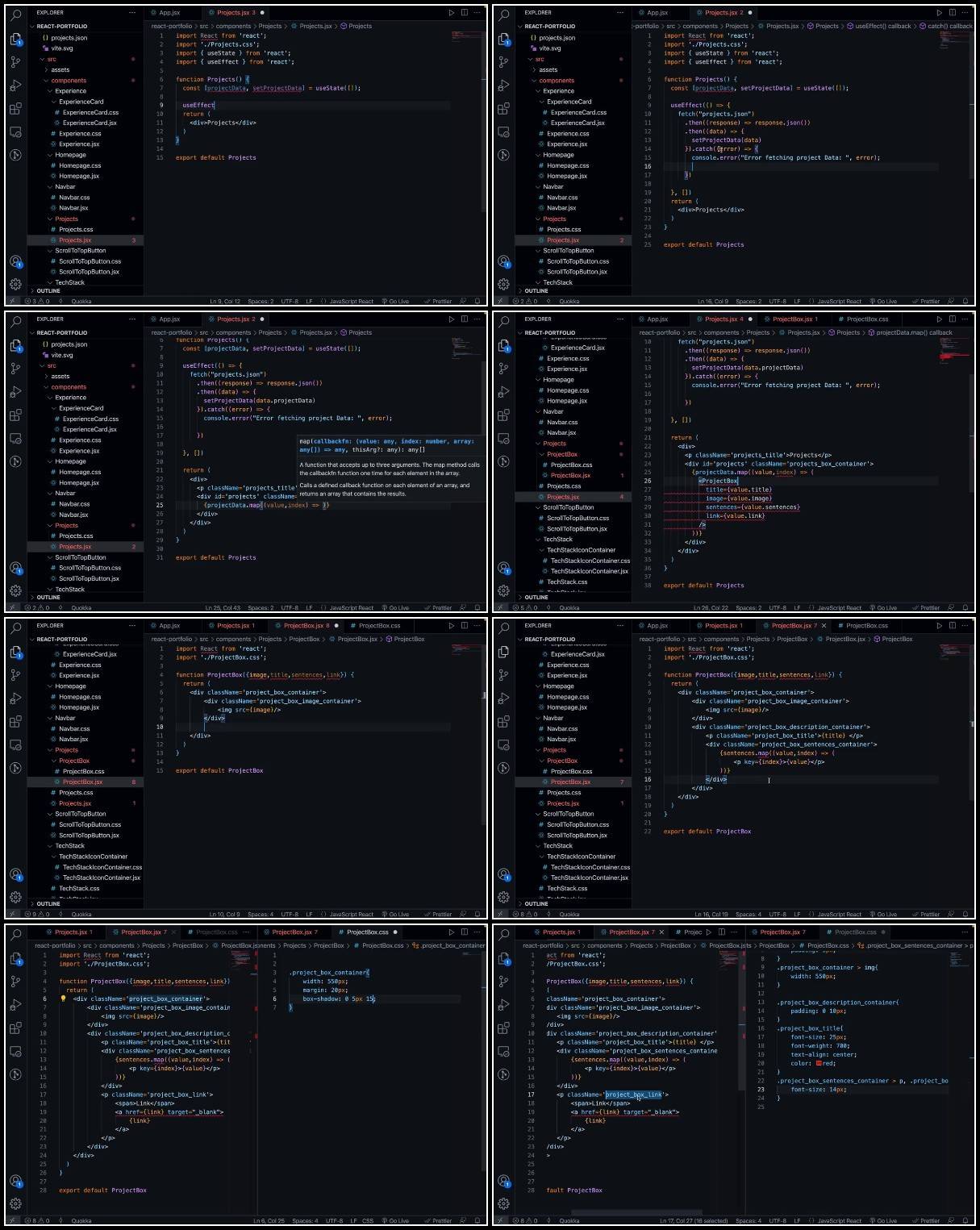Close ProjectBox.jsx 7 tab in Ln 16, Col 19 window
The height and width of the screenshot is (1230, 980).
click(824, 626)
